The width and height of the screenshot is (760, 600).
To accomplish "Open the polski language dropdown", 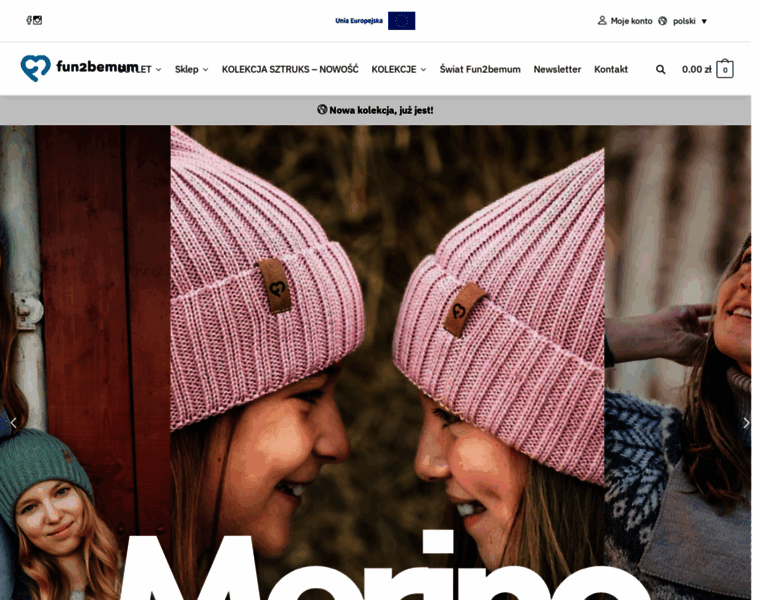I will tap(690, 21).
